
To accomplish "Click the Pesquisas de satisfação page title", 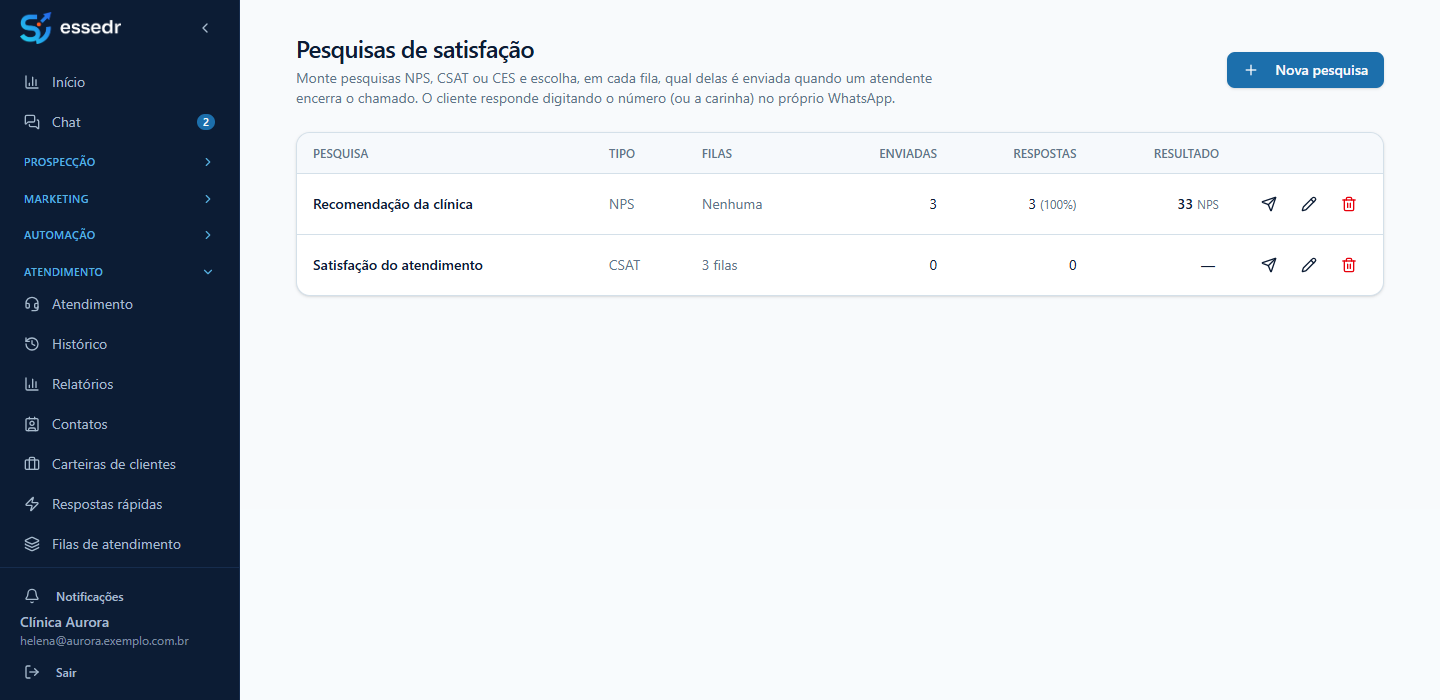I will [415, 50].
